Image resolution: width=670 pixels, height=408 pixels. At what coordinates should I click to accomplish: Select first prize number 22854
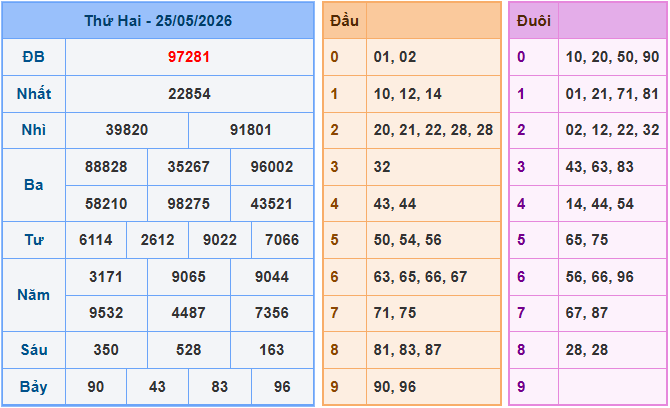coord(189,94)
